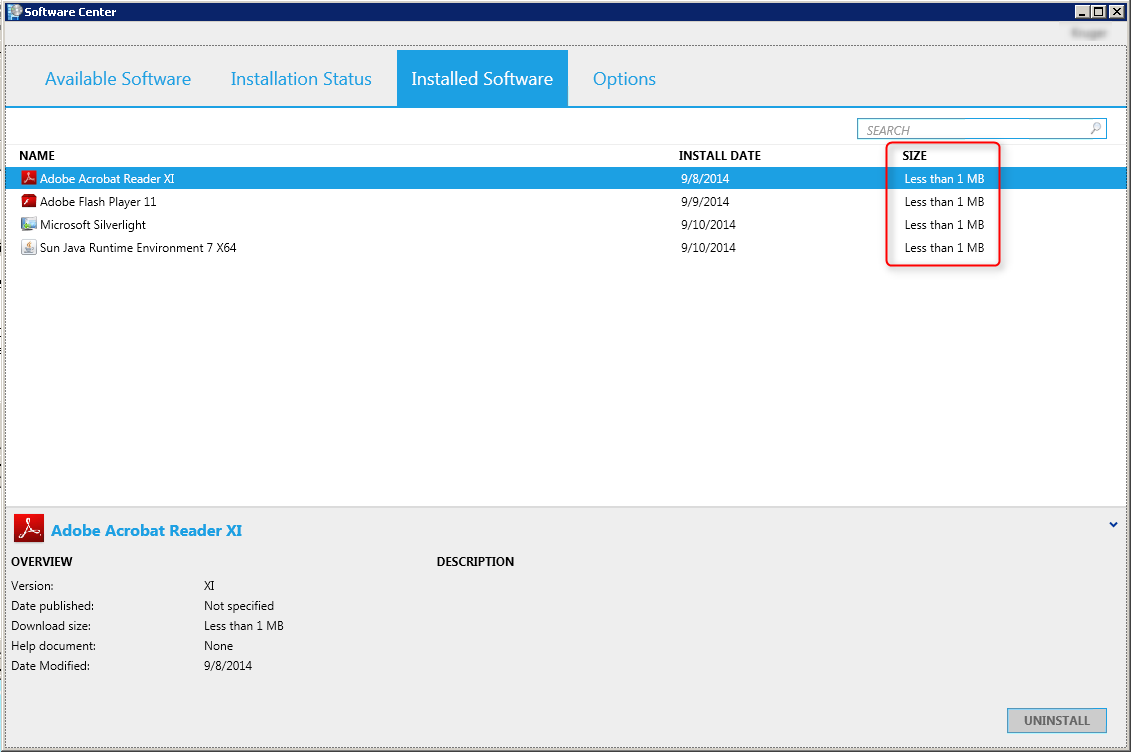Image resolution: width=1131 pixels, height=752 pixels.
Task: Click the Adobe Acrobat Reader XI heading link
Action: click(146, 531)
